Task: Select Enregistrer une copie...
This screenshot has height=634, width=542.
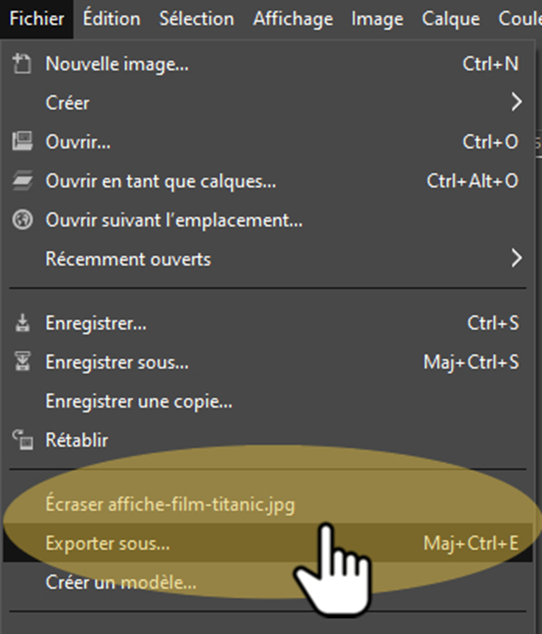Action: (268, 401)
